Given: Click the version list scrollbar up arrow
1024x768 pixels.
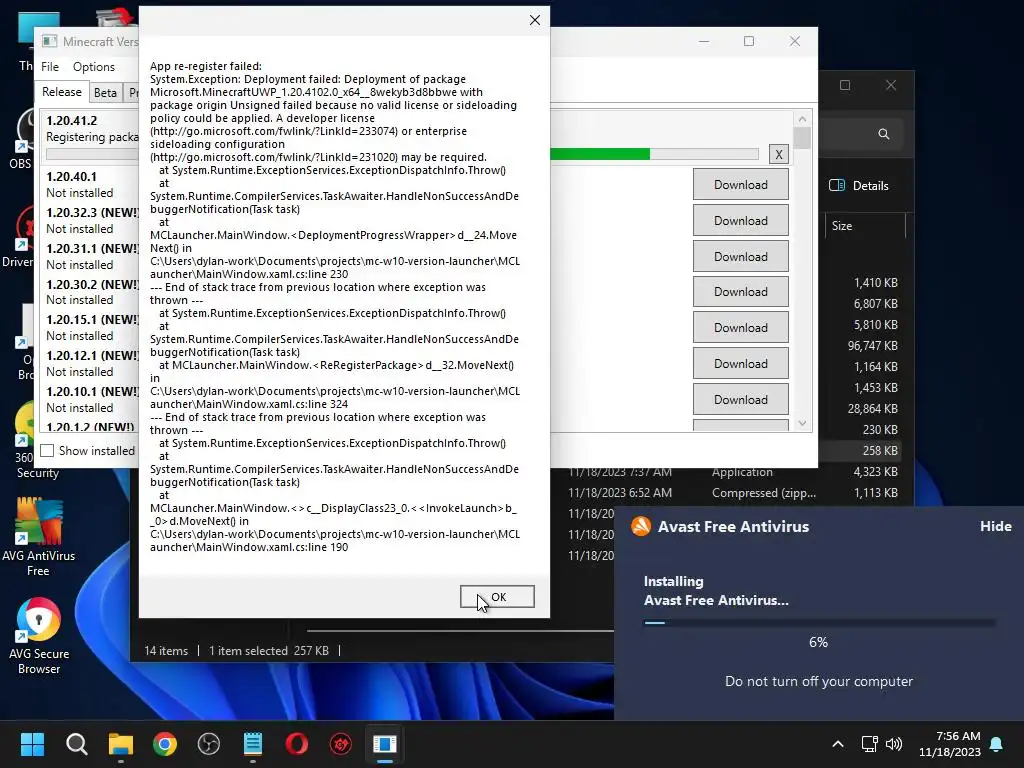Looking at the screenshot, I should pyautogui.click(x=803, y=119).
